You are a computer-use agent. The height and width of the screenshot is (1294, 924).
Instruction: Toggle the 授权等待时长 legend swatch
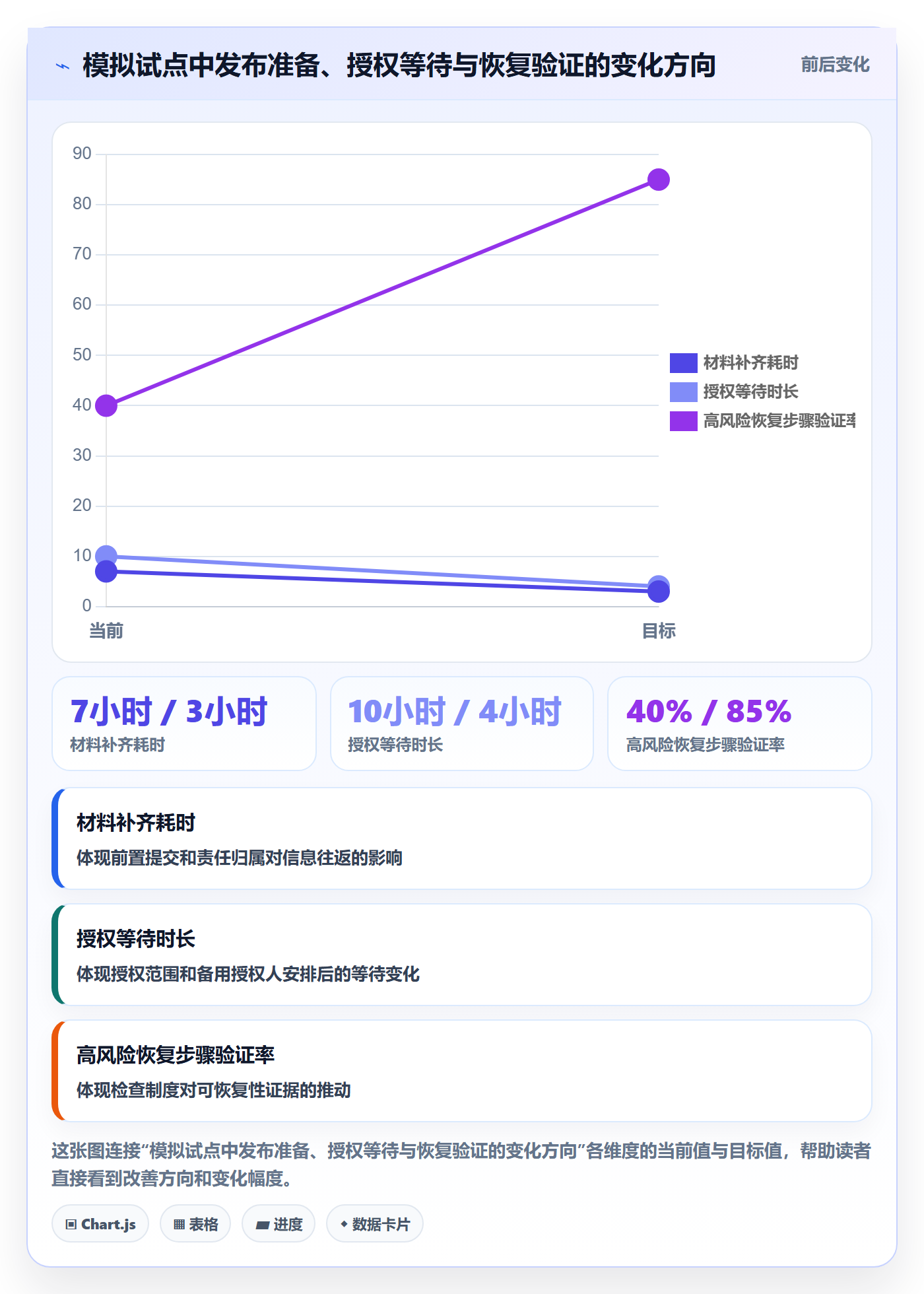[x=683, y=392]
